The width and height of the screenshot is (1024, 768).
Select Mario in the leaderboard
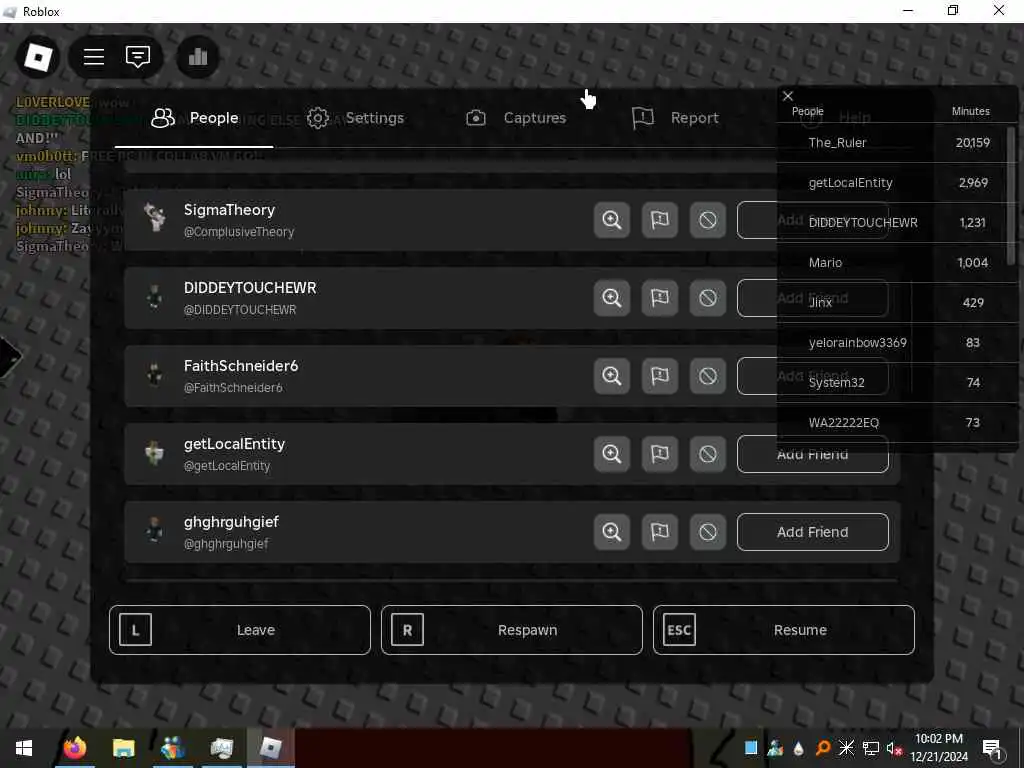[x=896, y=263]
